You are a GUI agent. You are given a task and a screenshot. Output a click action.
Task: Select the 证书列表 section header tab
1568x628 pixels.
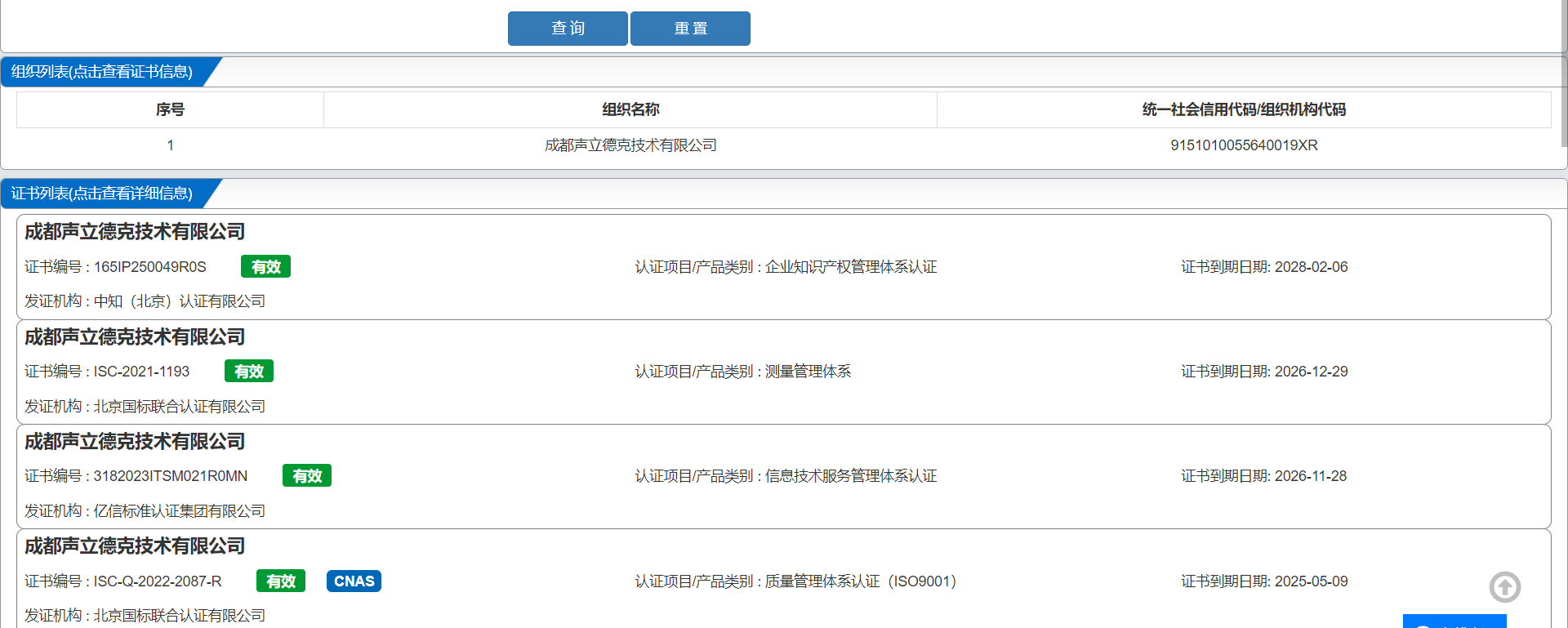pyautogui.click(x=102, y=194)
